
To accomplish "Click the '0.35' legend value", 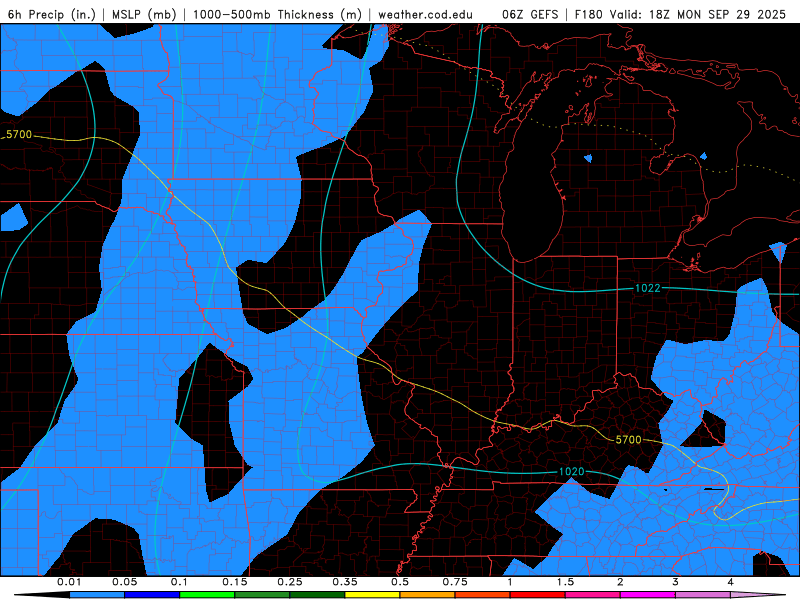I will click(345, 582).
